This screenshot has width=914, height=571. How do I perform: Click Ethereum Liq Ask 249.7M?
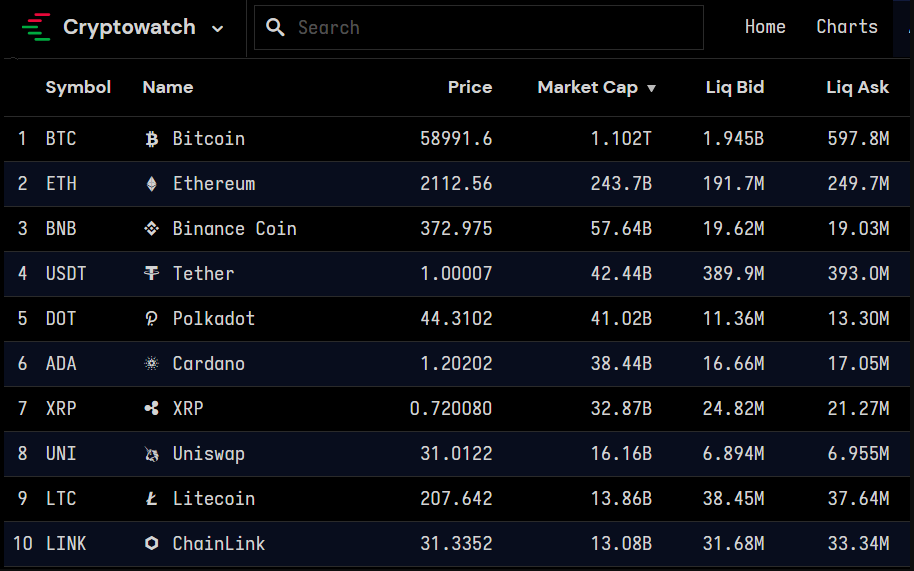[859, 184]
